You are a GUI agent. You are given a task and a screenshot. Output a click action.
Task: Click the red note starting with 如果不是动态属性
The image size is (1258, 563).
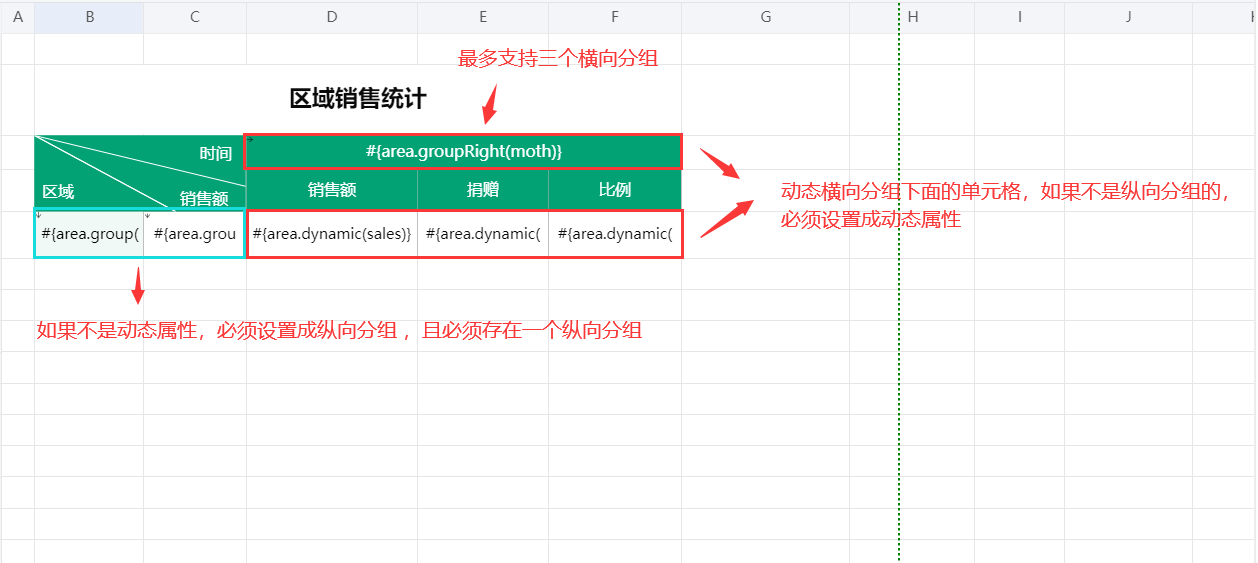click(339, 330)
